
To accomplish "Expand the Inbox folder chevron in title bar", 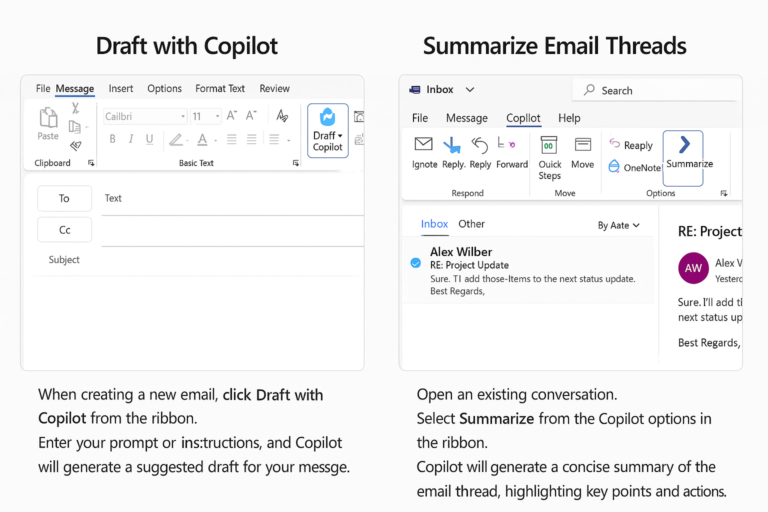I will pos(470,90).
